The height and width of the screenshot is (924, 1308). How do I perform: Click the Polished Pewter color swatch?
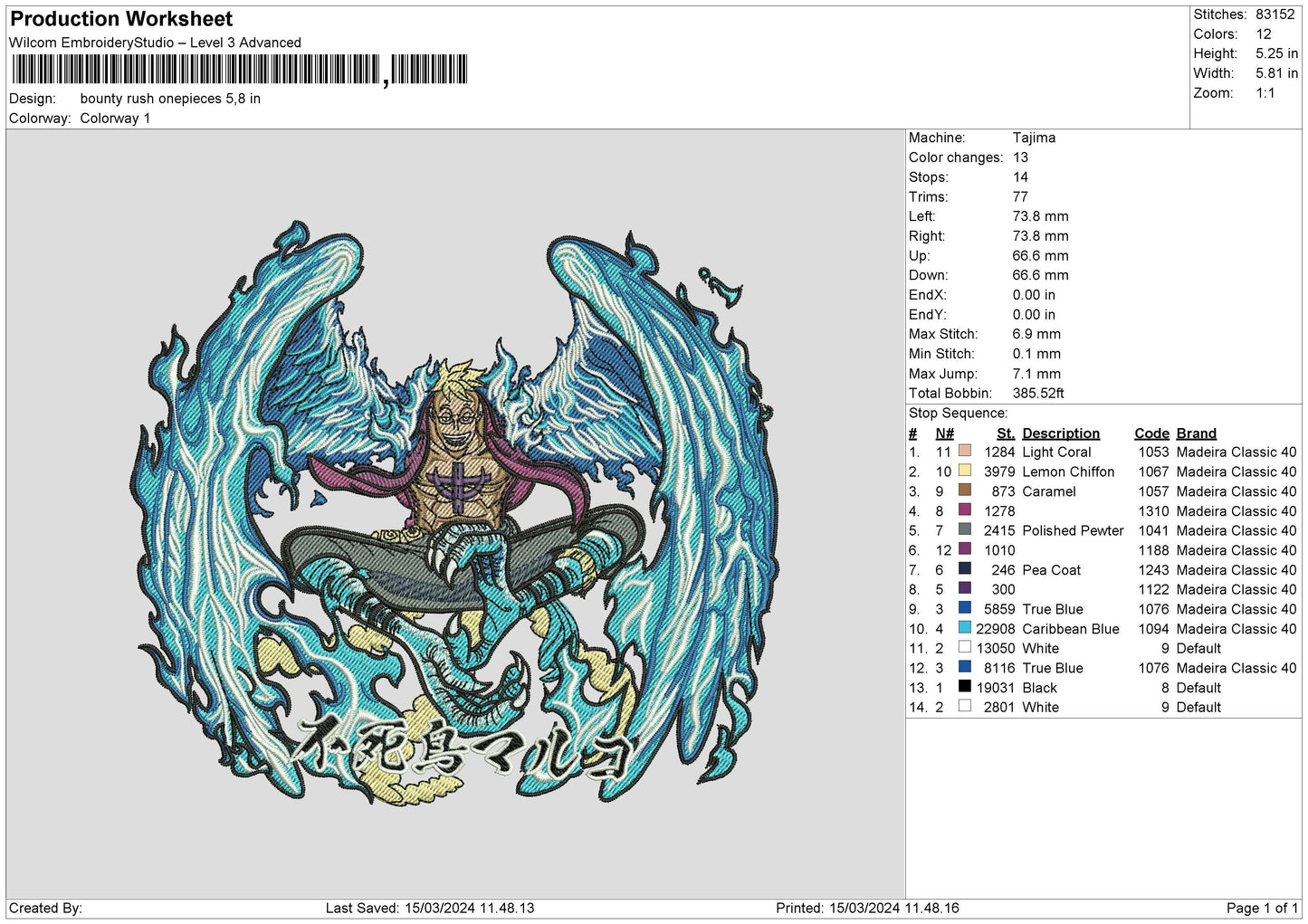click(x=965, y=530)
